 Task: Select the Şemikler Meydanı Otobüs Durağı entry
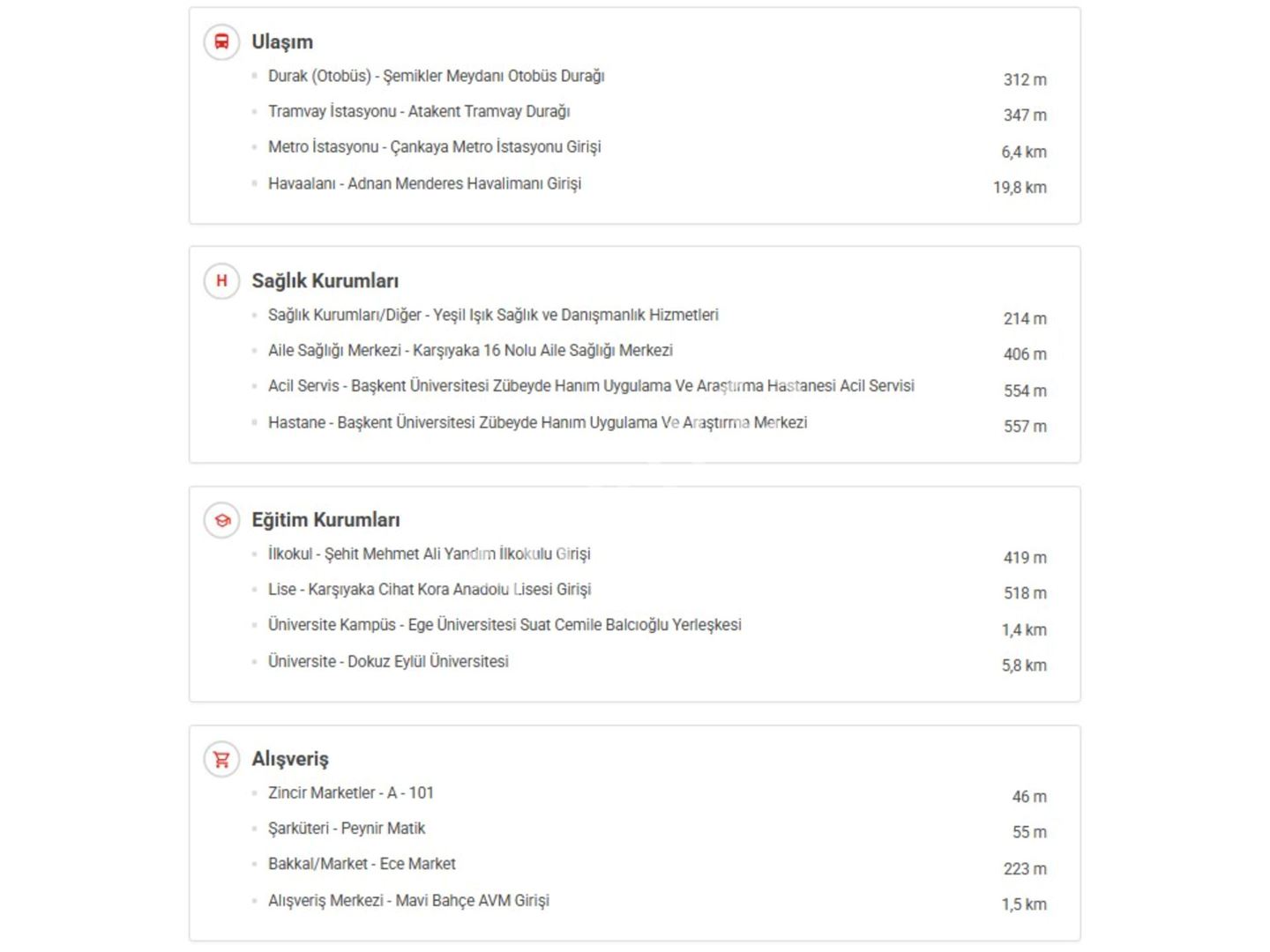point(436,77)
